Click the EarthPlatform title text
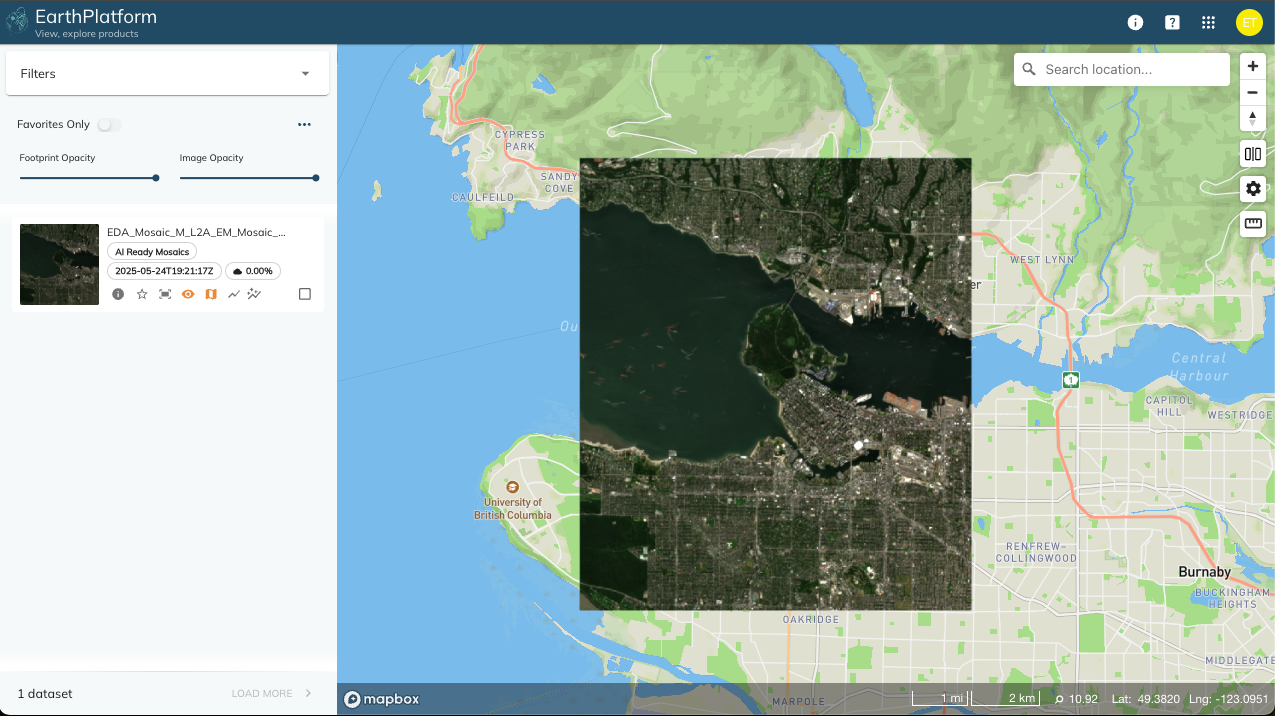1275x716 pixels. [x=96, y=17]
